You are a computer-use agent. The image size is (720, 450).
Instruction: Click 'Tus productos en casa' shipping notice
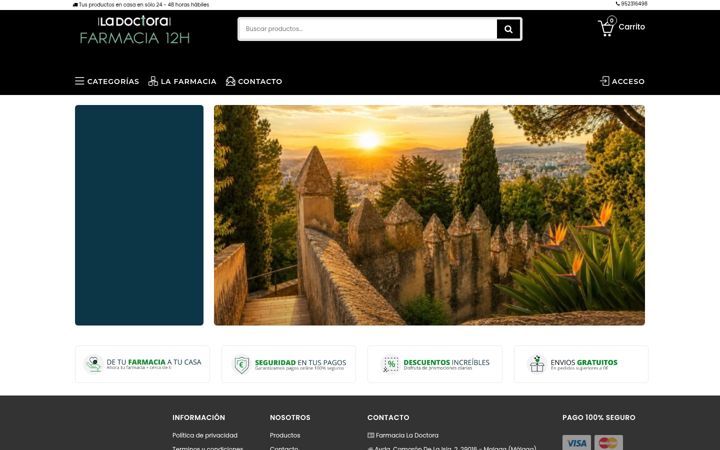click(x=144, y=5)
